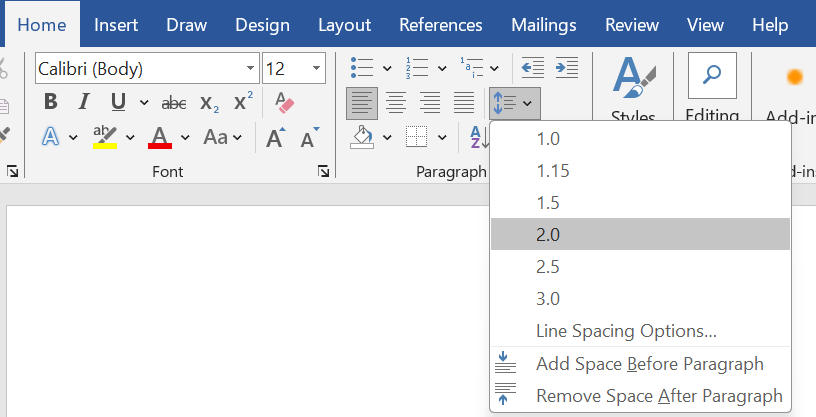Sort text with A-Z icon
This screenshot has width=816, height=417.
(x=479, y=137)
